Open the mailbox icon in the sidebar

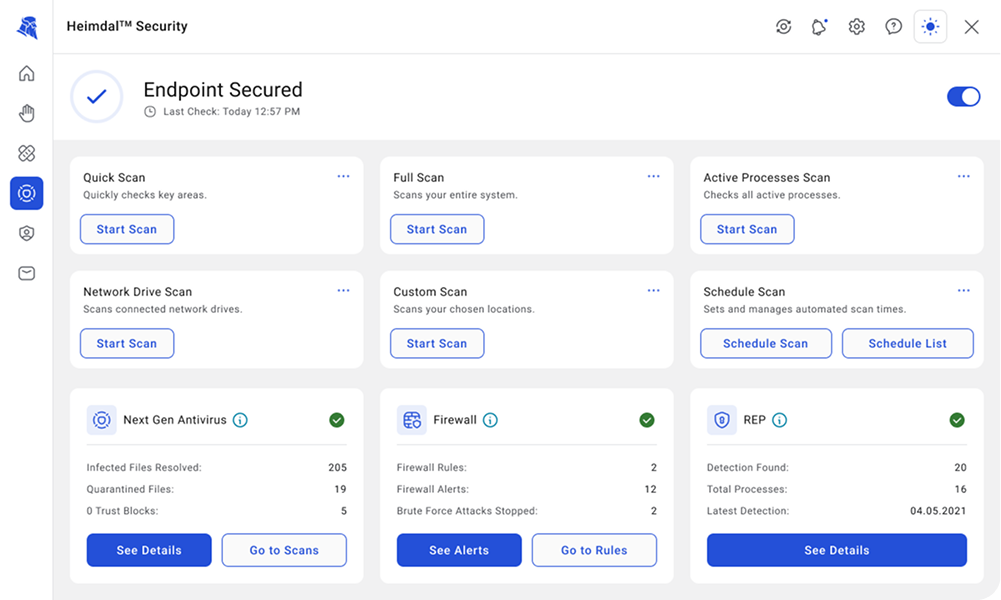tap(26, 273)
